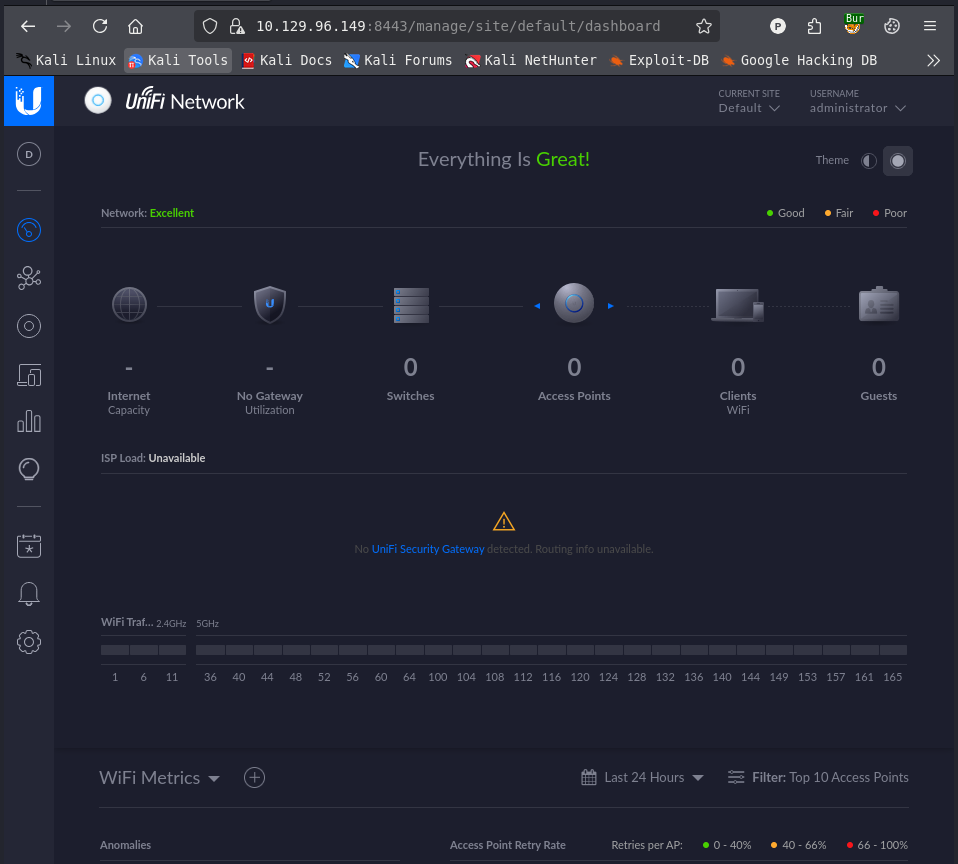Open the Exploit-DB bookmark

659,60
